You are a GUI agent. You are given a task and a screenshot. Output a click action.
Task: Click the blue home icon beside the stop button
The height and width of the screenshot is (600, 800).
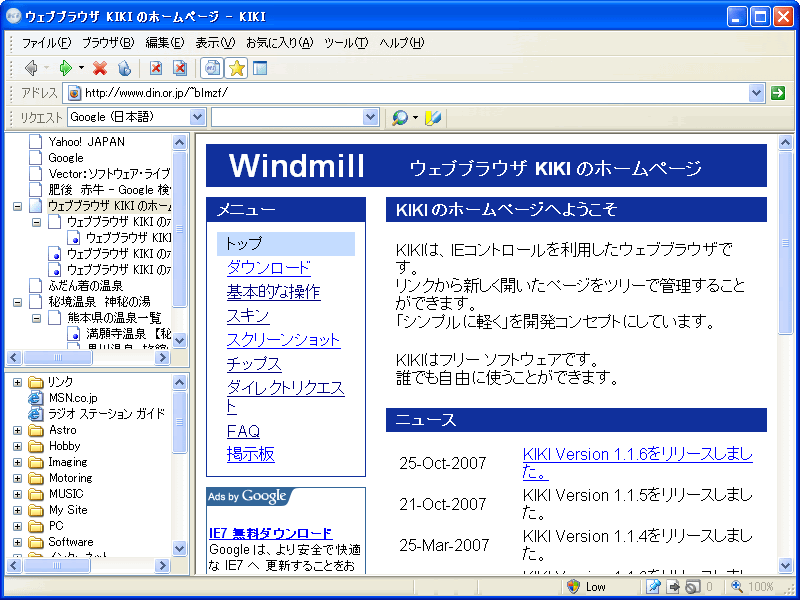124,68
